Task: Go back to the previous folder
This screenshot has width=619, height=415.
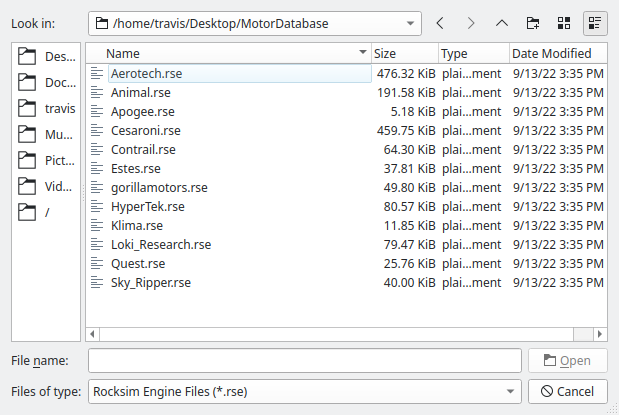Action: [x=441, y=22]
